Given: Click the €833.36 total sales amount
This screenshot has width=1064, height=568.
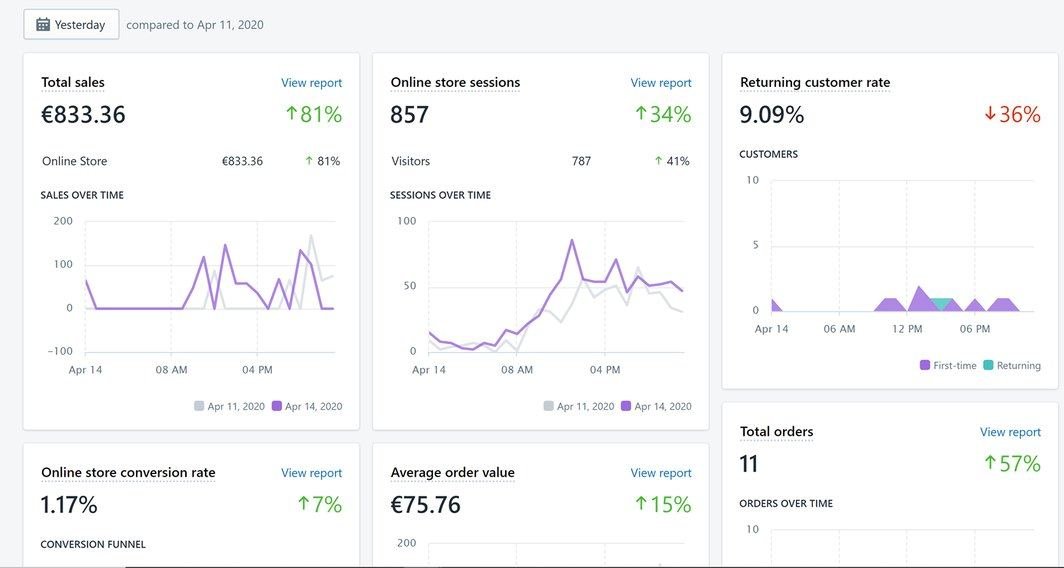Looking at the screenshot, I should [x=83, y=115].
